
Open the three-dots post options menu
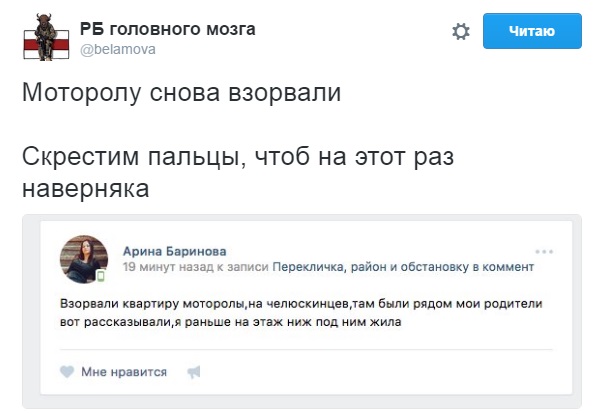544,251
